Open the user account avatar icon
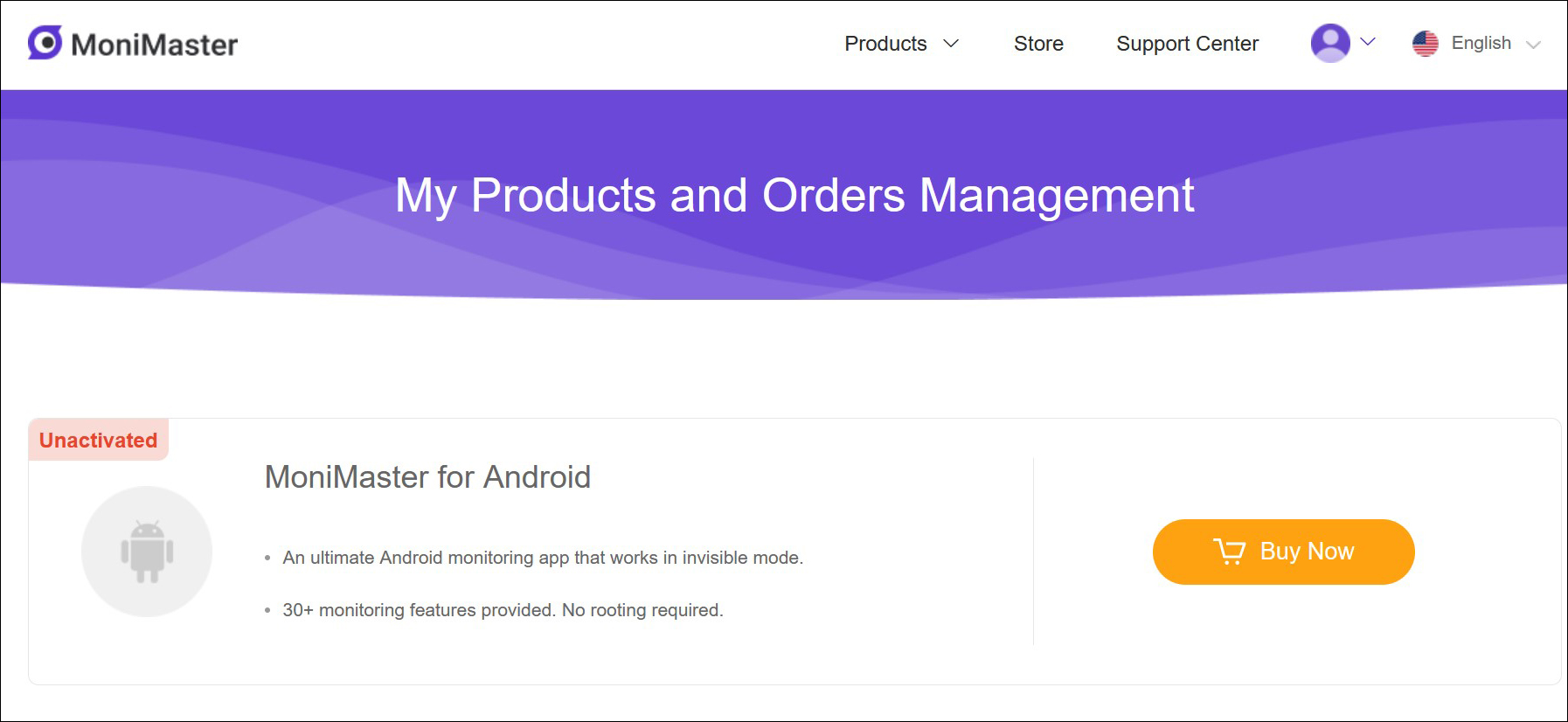Screen dimensions: 1568x722 click(1330, 43)
